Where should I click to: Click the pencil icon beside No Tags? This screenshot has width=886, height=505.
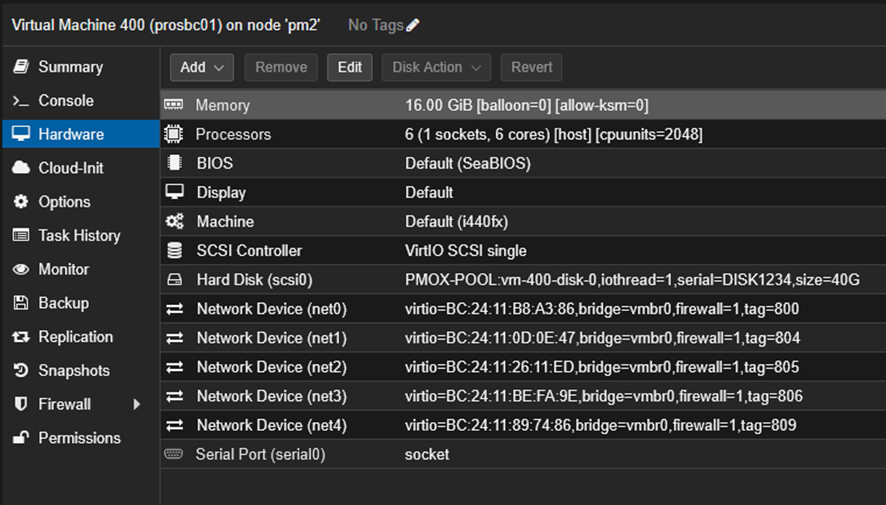coord(413,25)
